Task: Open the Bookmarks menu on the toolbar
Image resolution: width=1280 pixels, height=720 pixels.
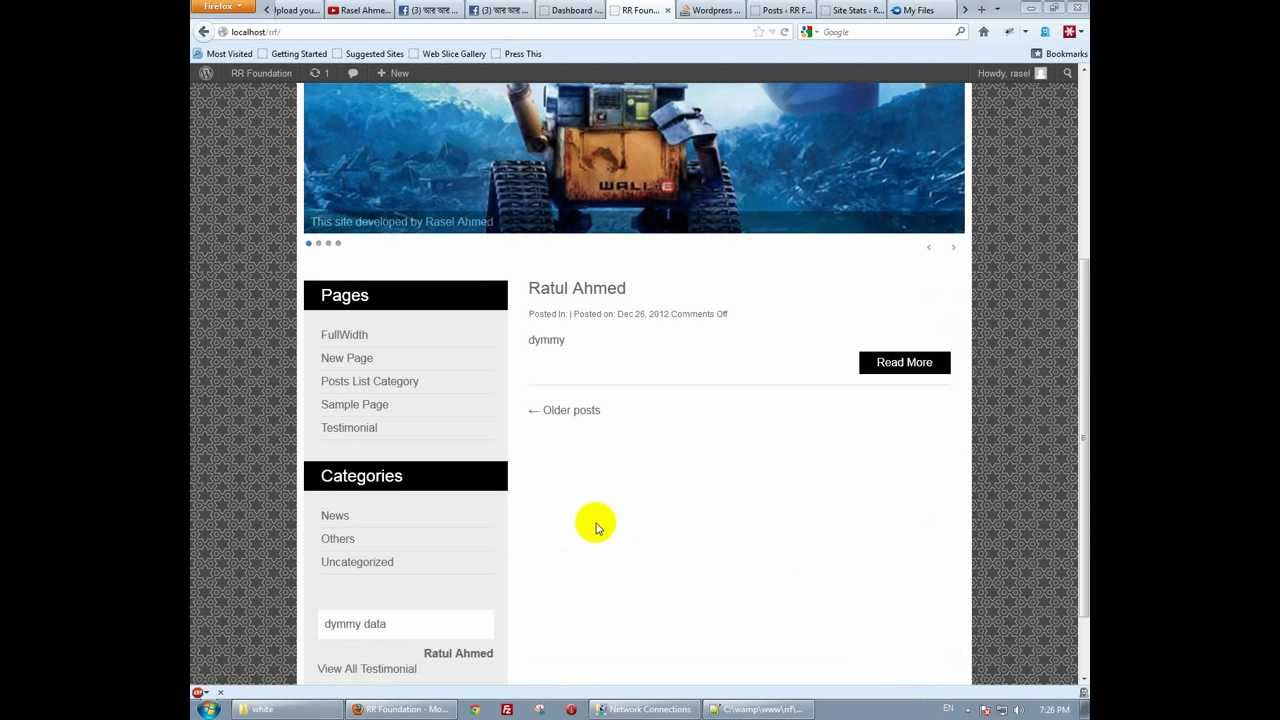Action: (x=1059, y=54)
